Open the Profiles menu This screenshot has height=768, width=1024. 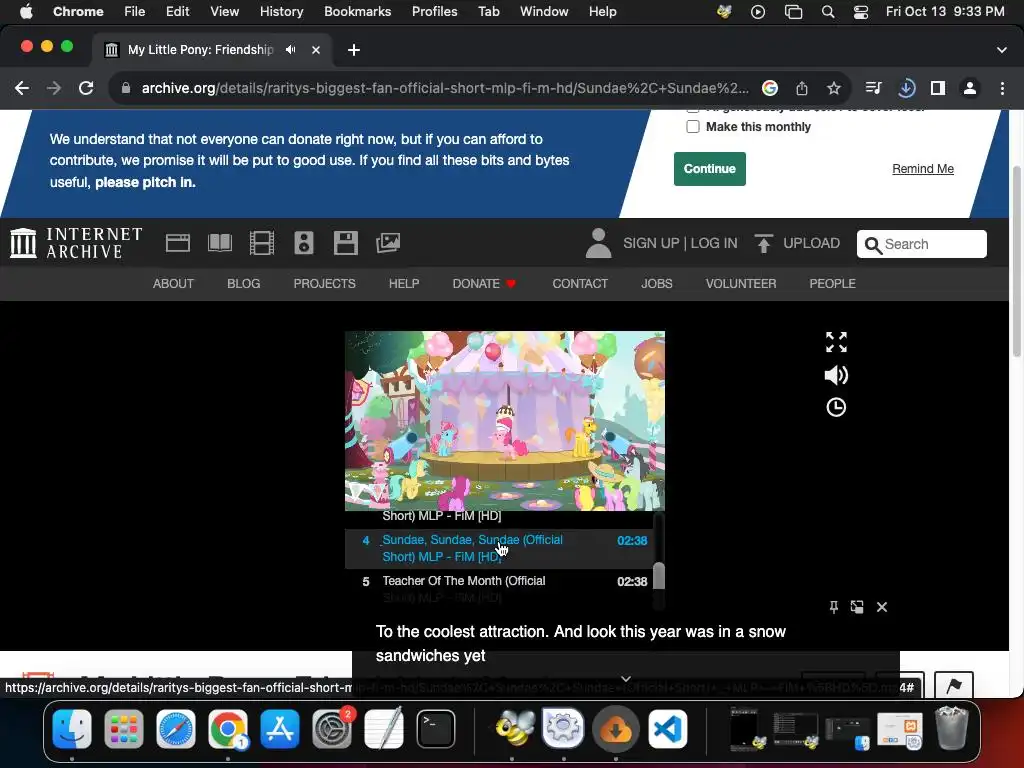tap(434, 11)
